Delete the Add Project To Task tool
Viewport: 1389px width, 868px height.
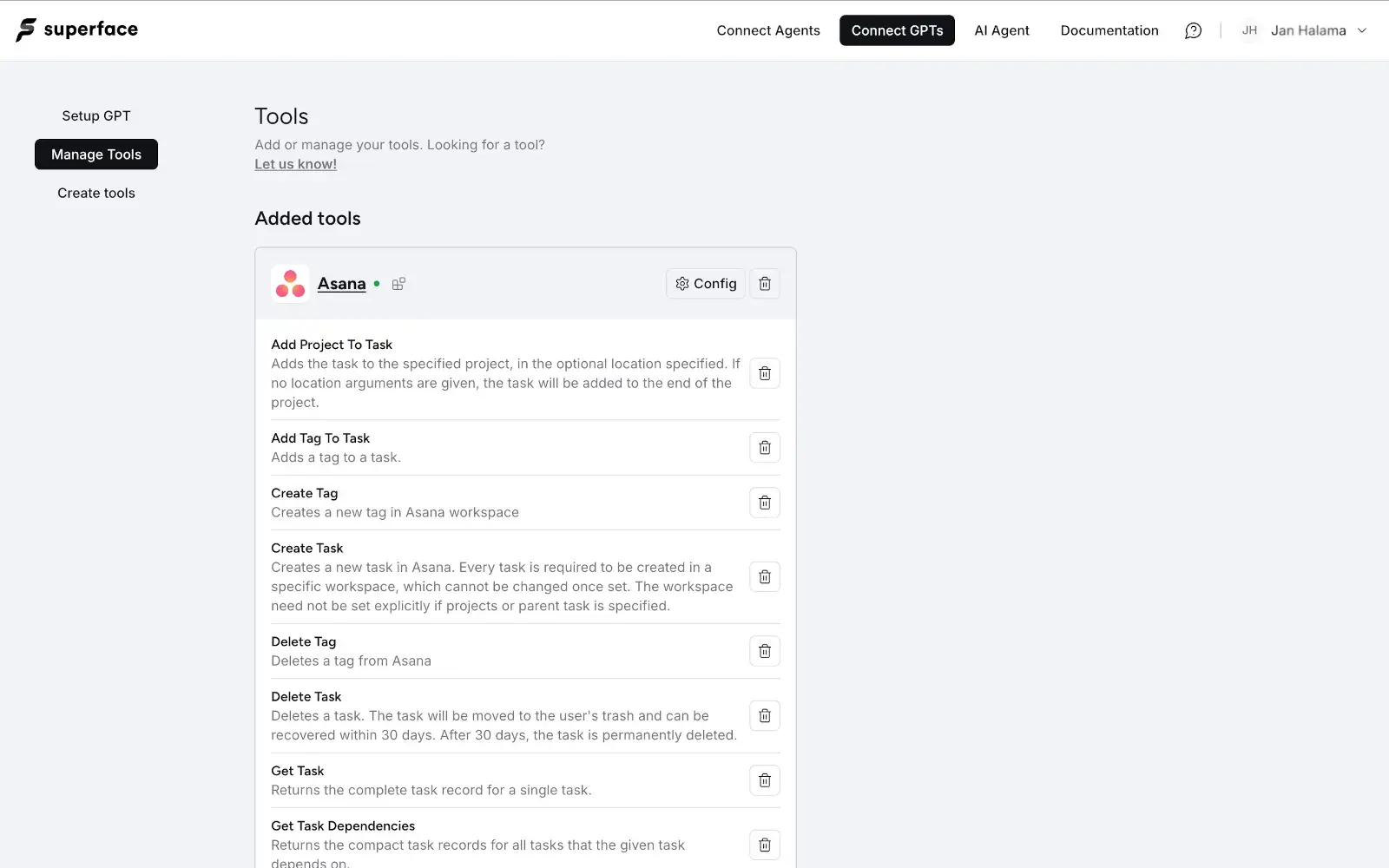pyautogui.click(x=764, y=373)
